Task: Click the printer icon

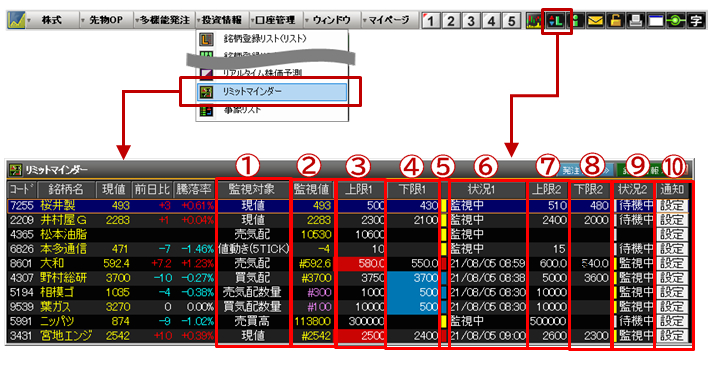Action: point(635,21)
